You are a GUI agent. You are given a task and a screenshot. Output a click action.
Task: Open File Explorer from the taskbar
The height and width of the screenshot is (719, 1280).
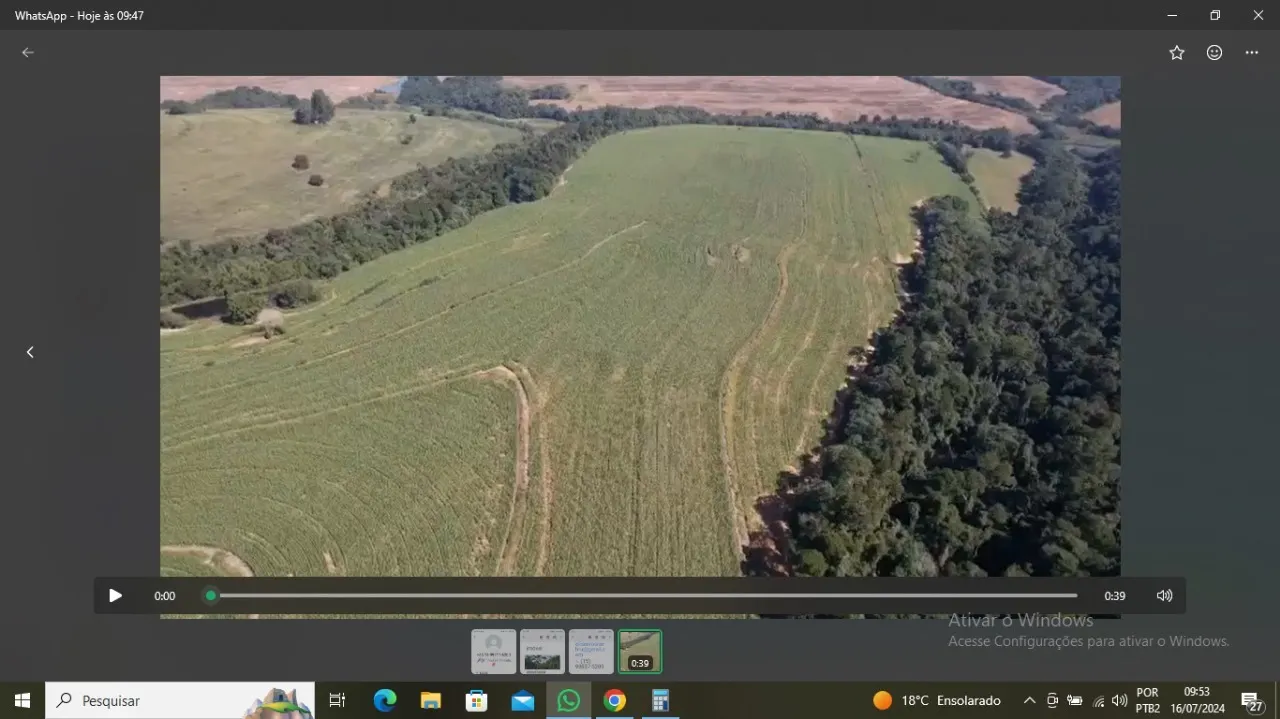coord(431,701)
